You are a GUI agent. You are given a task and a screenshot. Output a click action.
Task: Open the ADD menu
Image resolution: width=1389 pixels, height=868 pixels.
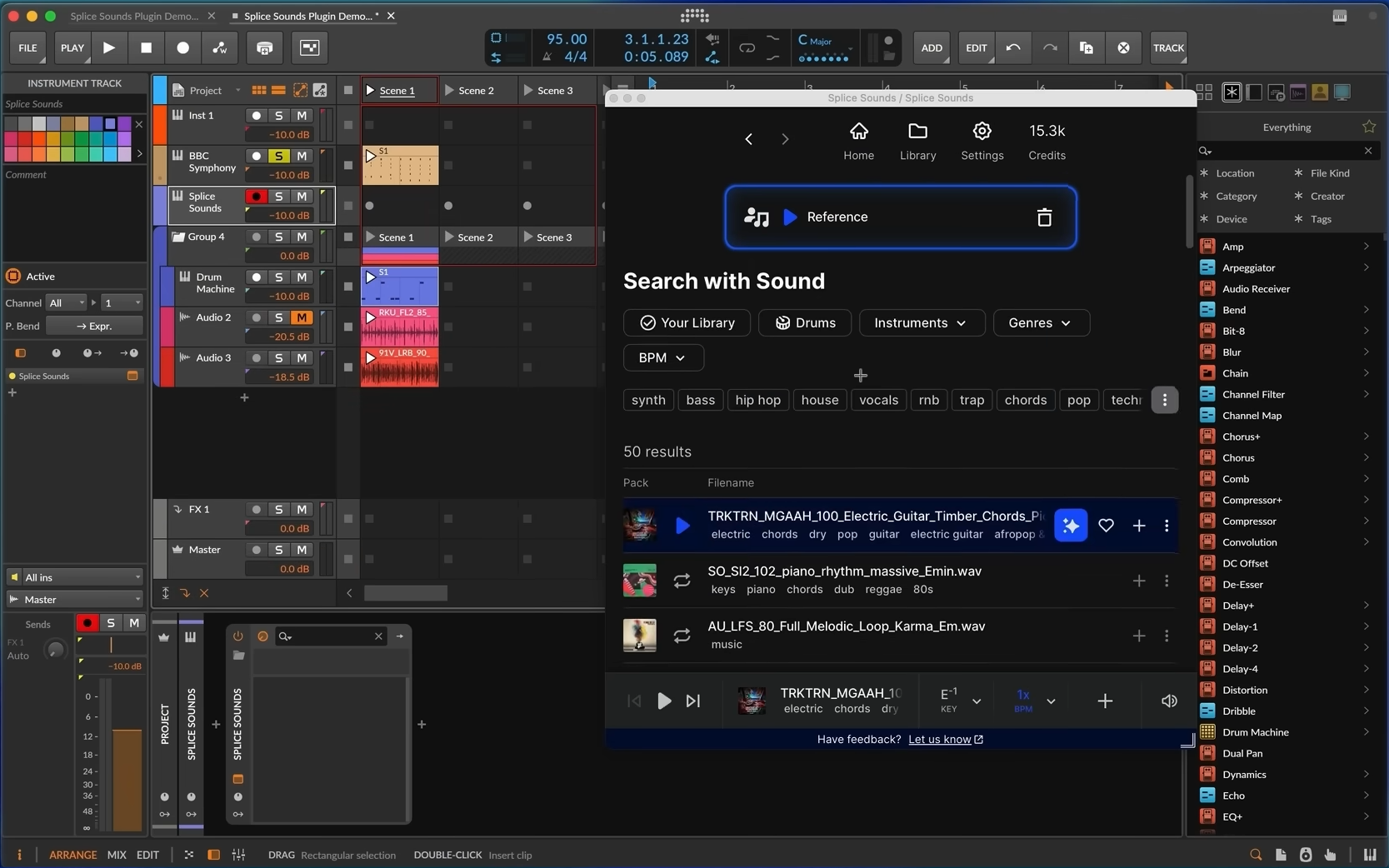click(932, 47)
